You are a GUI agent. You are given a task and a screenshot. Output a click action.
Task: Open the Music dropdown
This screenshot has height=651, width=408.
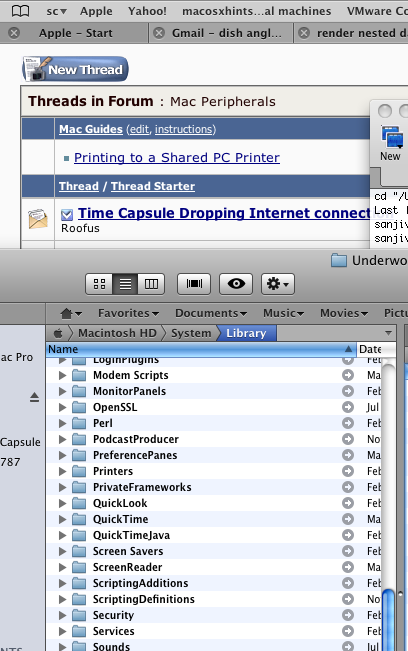[283, 313]
